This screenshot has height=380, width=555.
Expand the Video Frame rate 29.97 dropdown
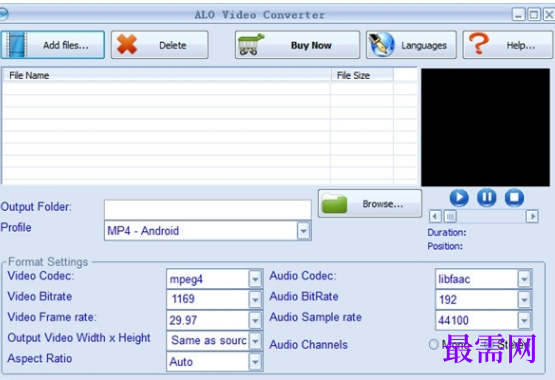click(255, 321)
